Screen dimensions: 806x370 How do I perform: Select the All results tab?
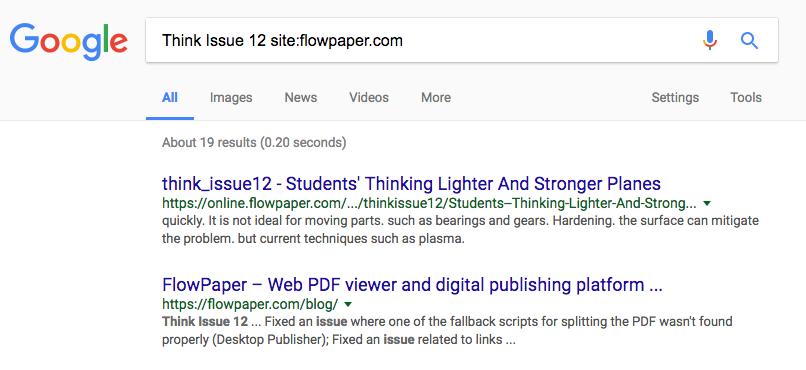click(x=170, y=98)
